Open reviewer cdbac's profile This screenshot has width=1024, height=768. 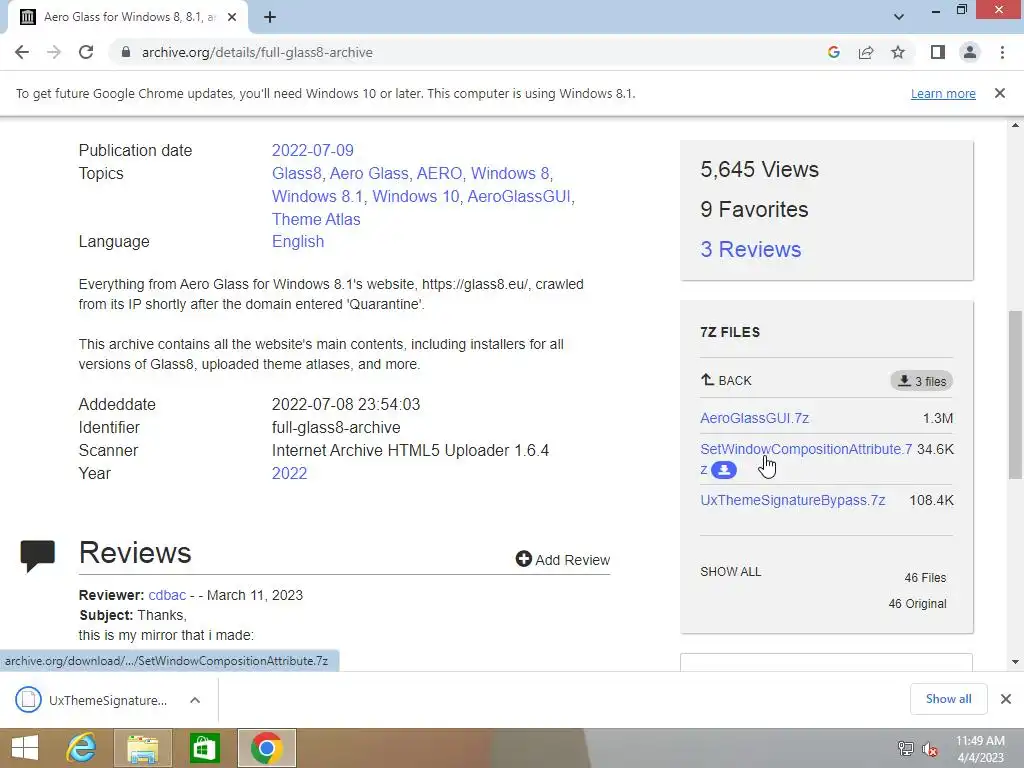click(167, 595)
